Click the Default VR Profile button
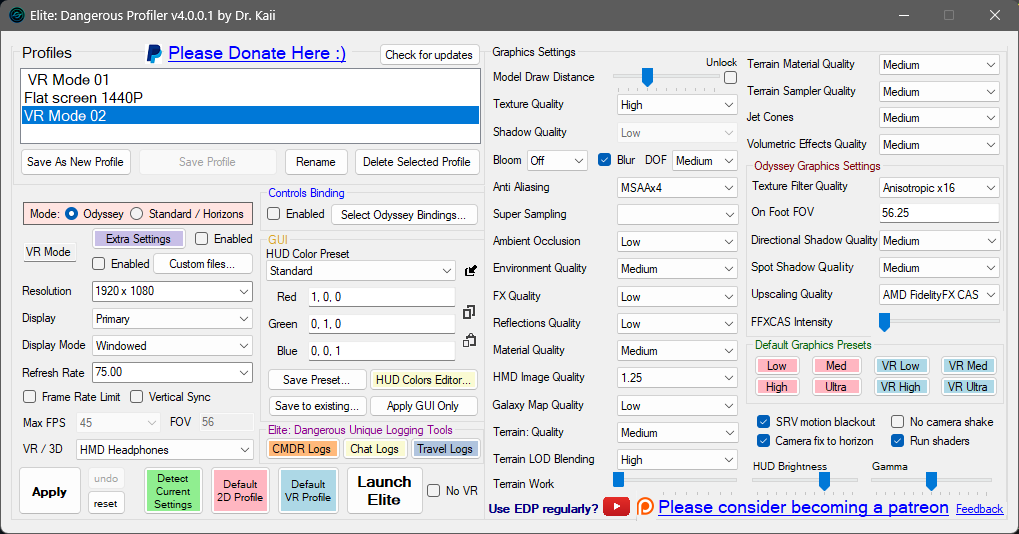This screenshot has width=1019, height=534. 308,491
